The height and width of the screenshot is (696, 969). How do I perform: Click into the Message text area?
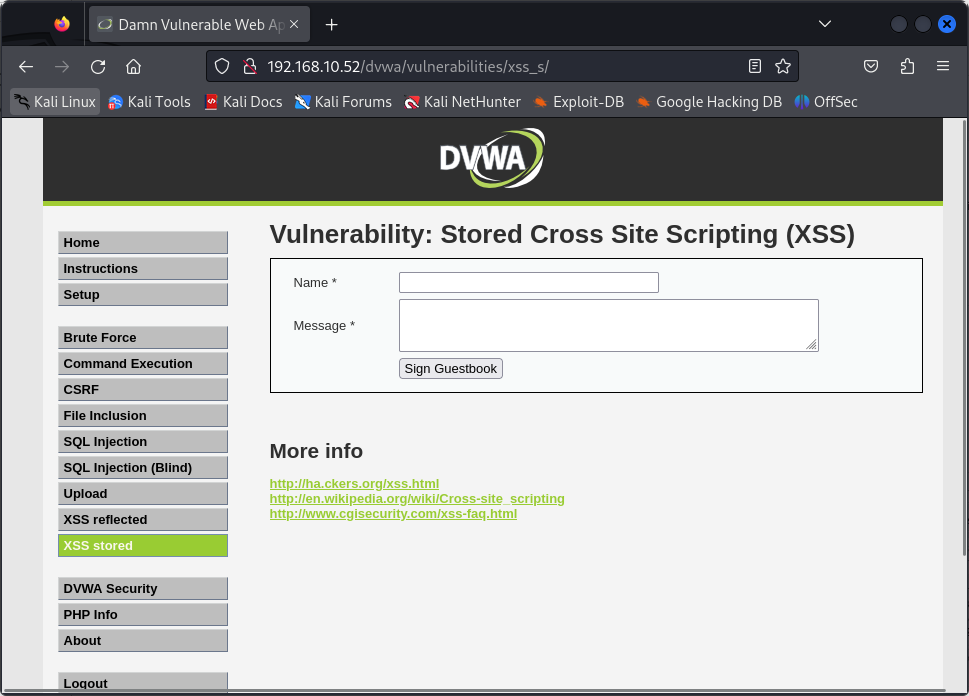pyautogui.click(x=609, y=326)
